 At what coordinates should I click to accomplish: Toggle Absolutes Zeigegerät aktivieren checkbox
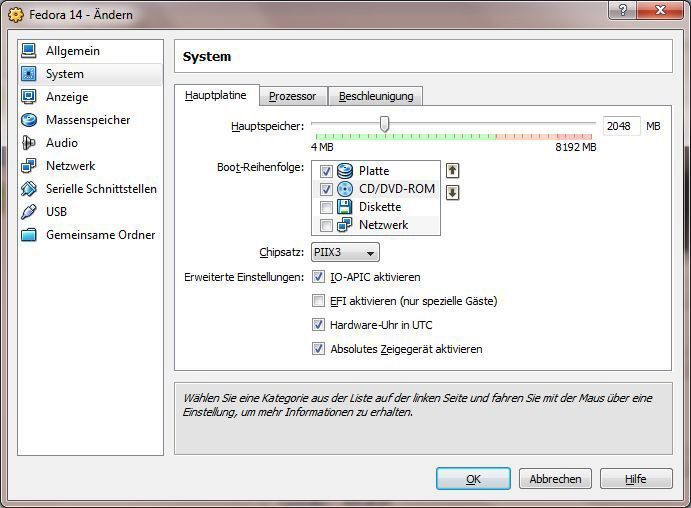click(x=318, y=349)
